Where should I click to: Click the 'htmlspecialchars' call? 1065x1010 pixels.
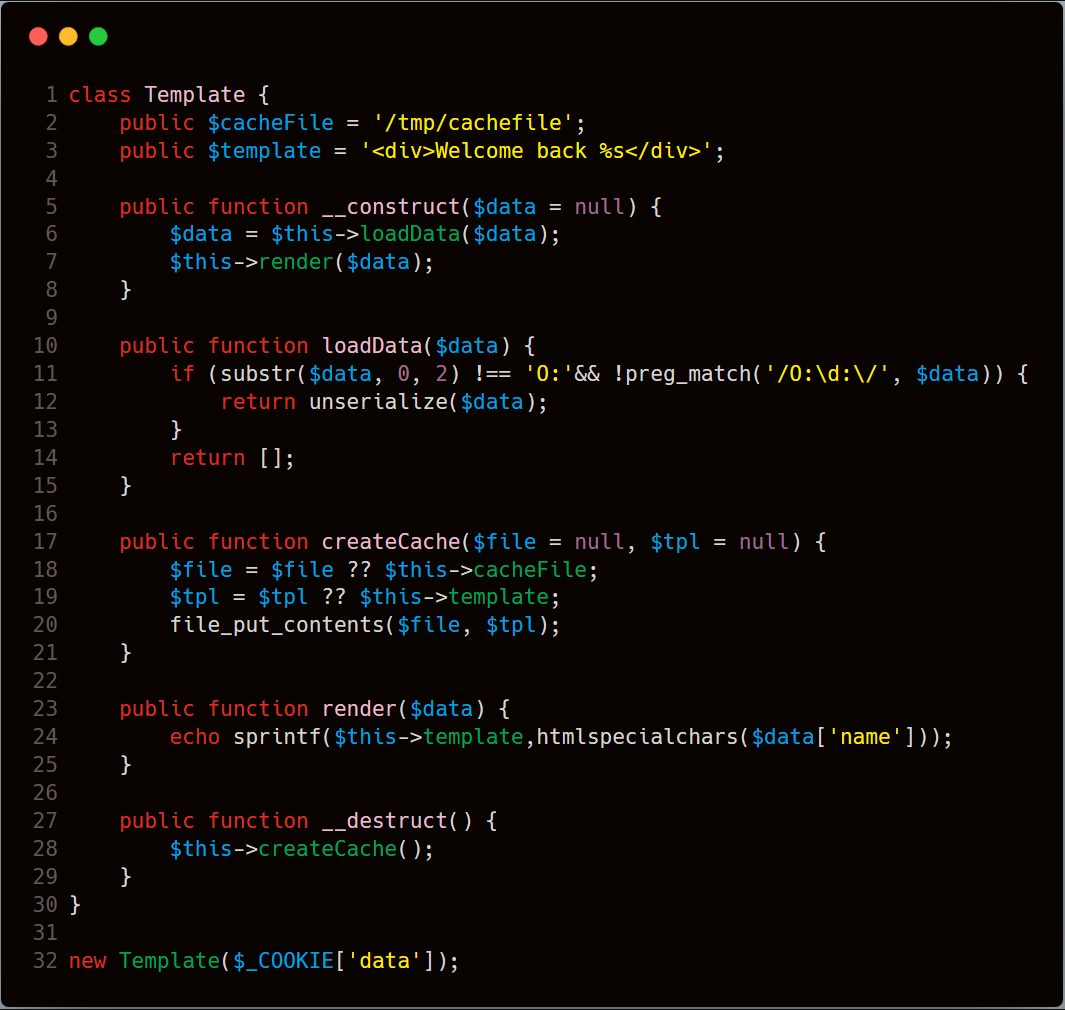(637, 737)
